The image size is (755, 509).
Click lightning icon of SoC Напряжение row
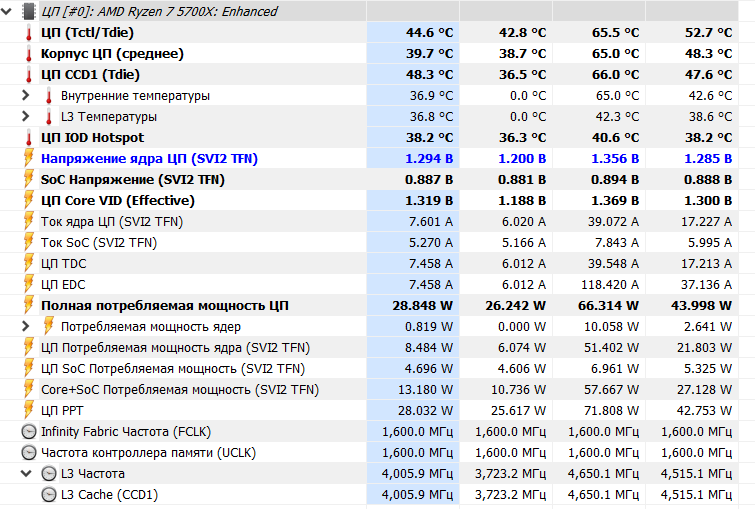[x=28, y=179]
